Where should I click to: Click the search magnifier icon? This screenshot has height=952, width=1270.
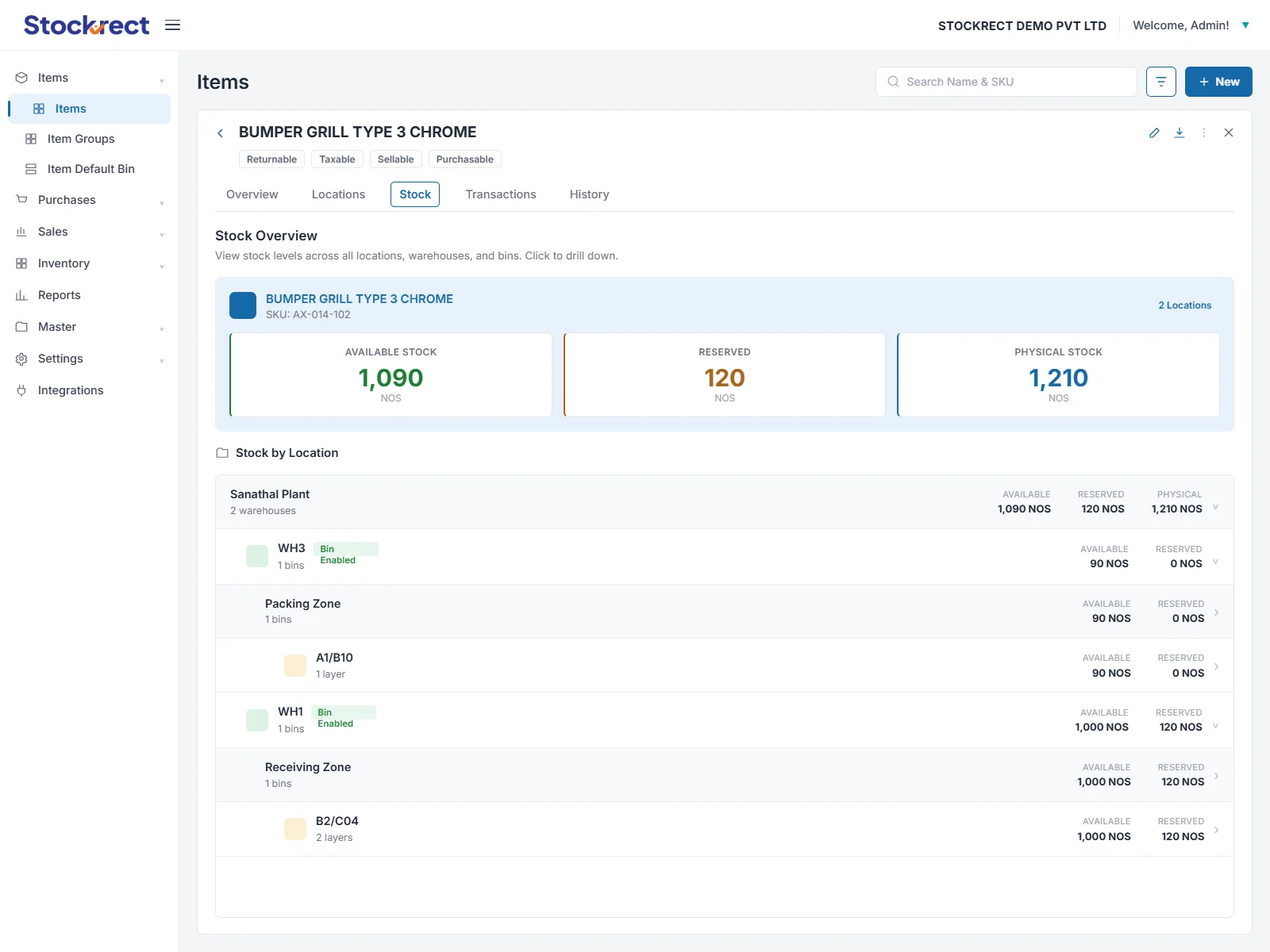(893, 82)
